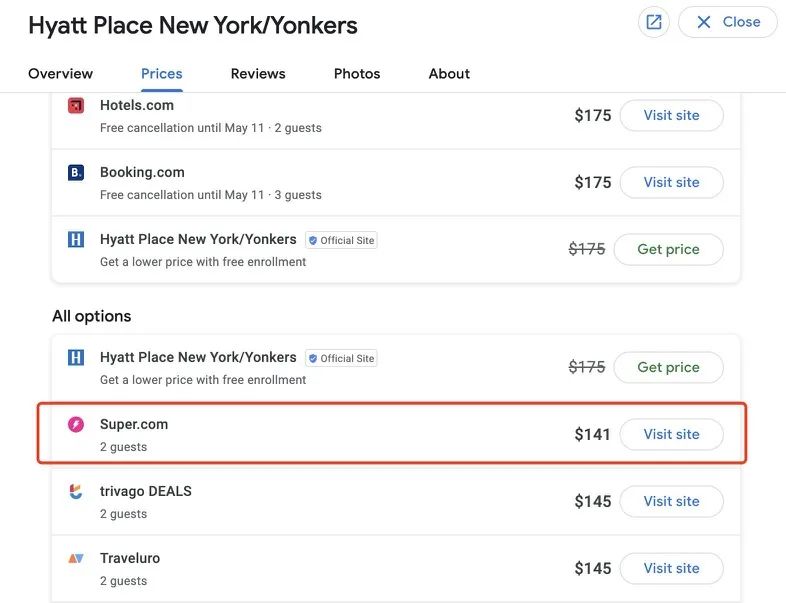Click the Traveluro provider name
Image resolution: width=786 pixels, height=603 pixels.
[x=130, y=558]
